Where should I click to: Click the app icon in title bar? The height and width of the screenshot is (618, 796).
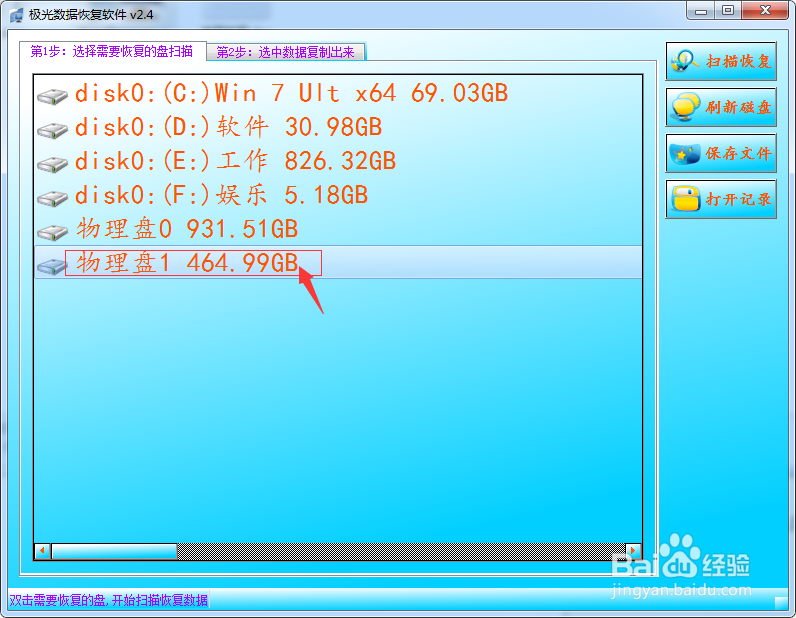(x=16, y=15)
